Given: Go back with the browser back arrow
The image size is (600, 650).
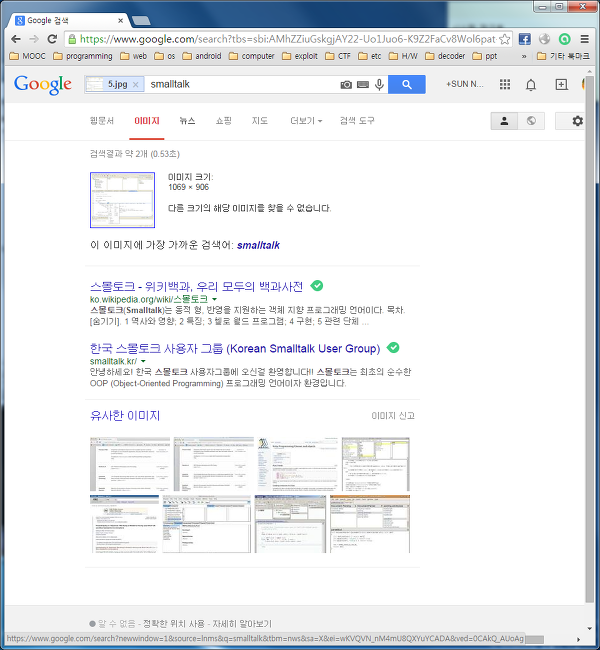Looking at the screenshot, I should click(16, 39).
